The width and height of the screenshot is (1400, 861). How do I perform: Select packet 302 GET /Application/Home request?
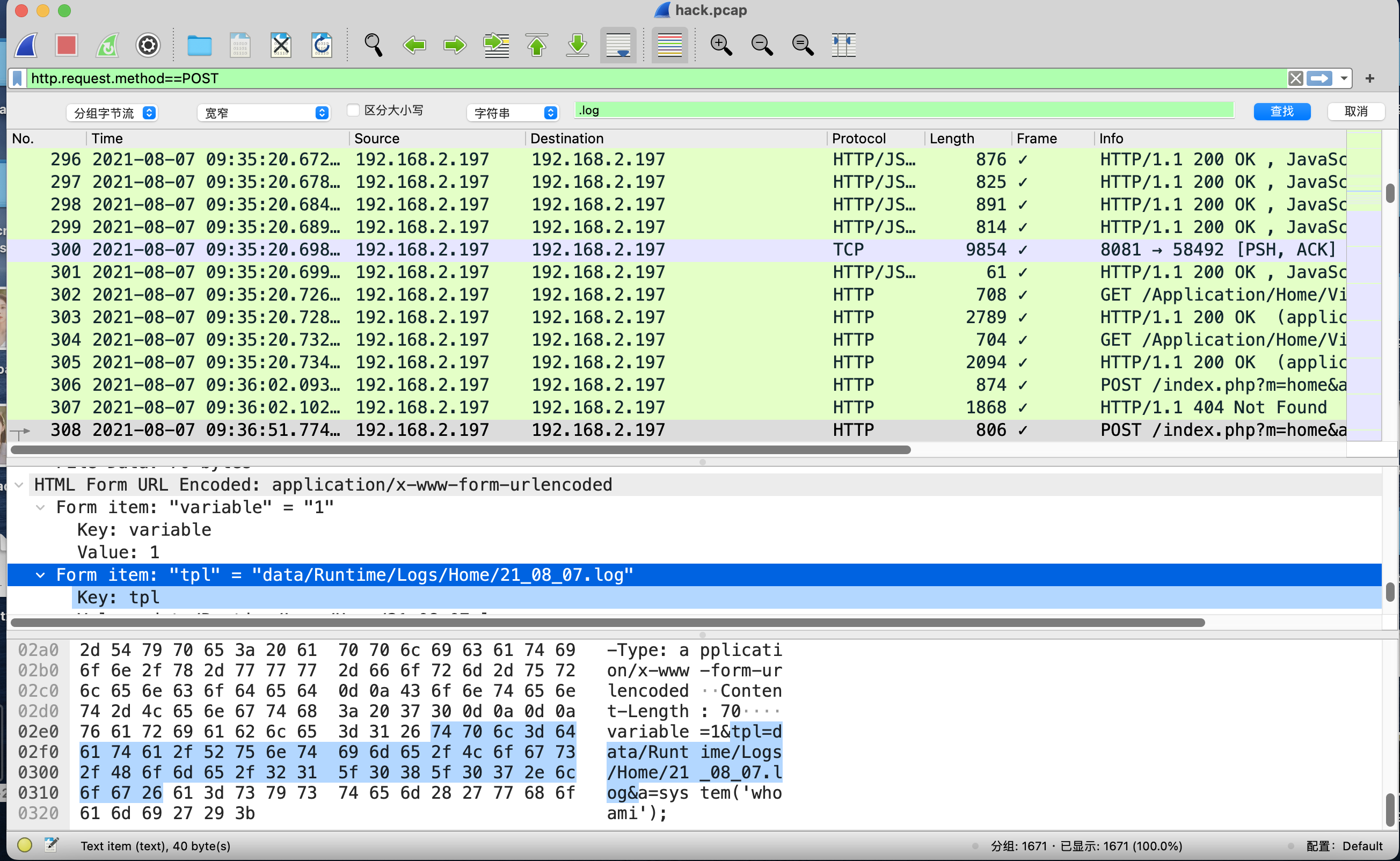click(676, 295)
